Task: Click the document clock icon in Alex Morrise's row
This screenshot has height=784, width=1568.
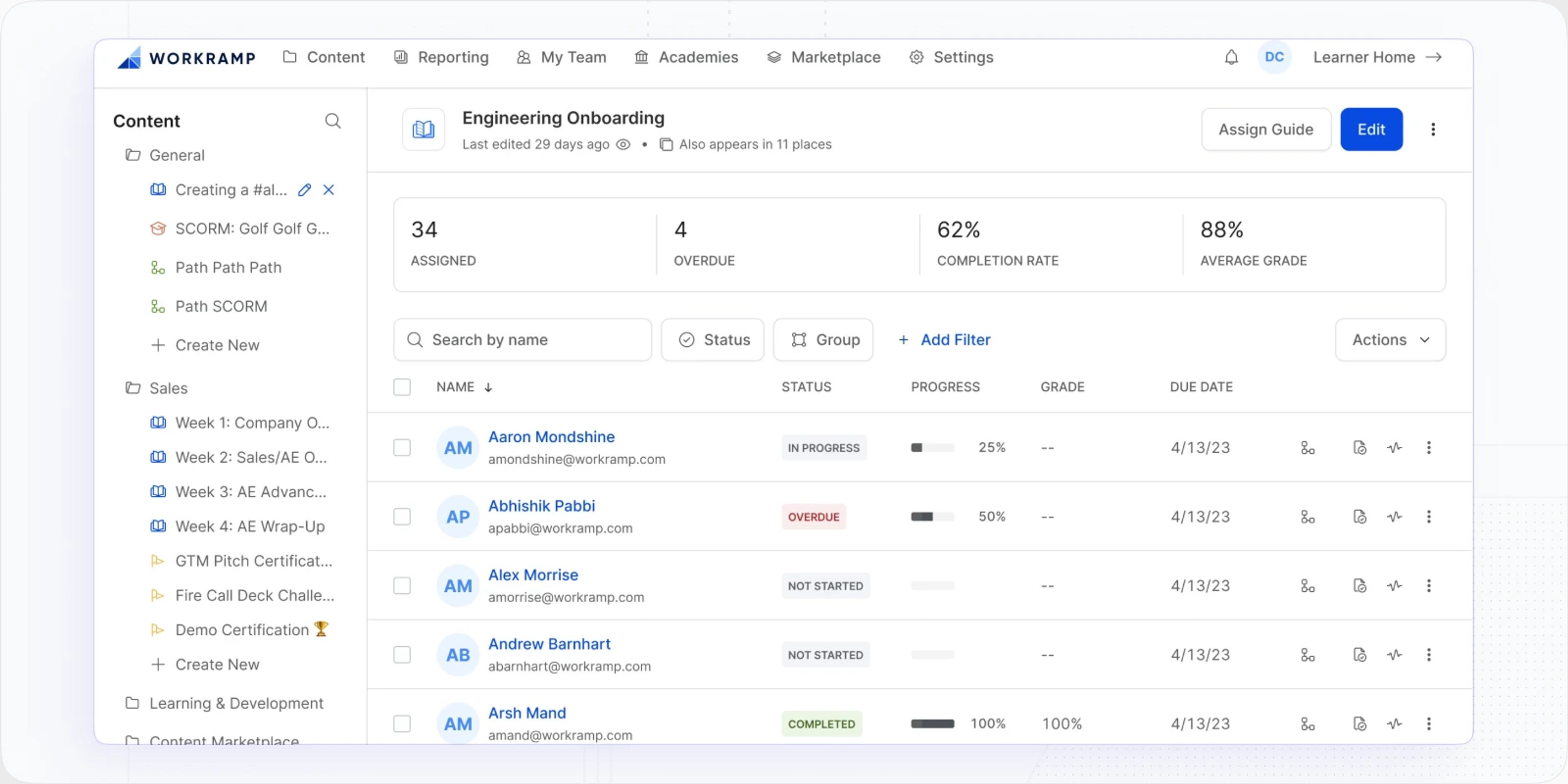Action: click(1360, 586)
